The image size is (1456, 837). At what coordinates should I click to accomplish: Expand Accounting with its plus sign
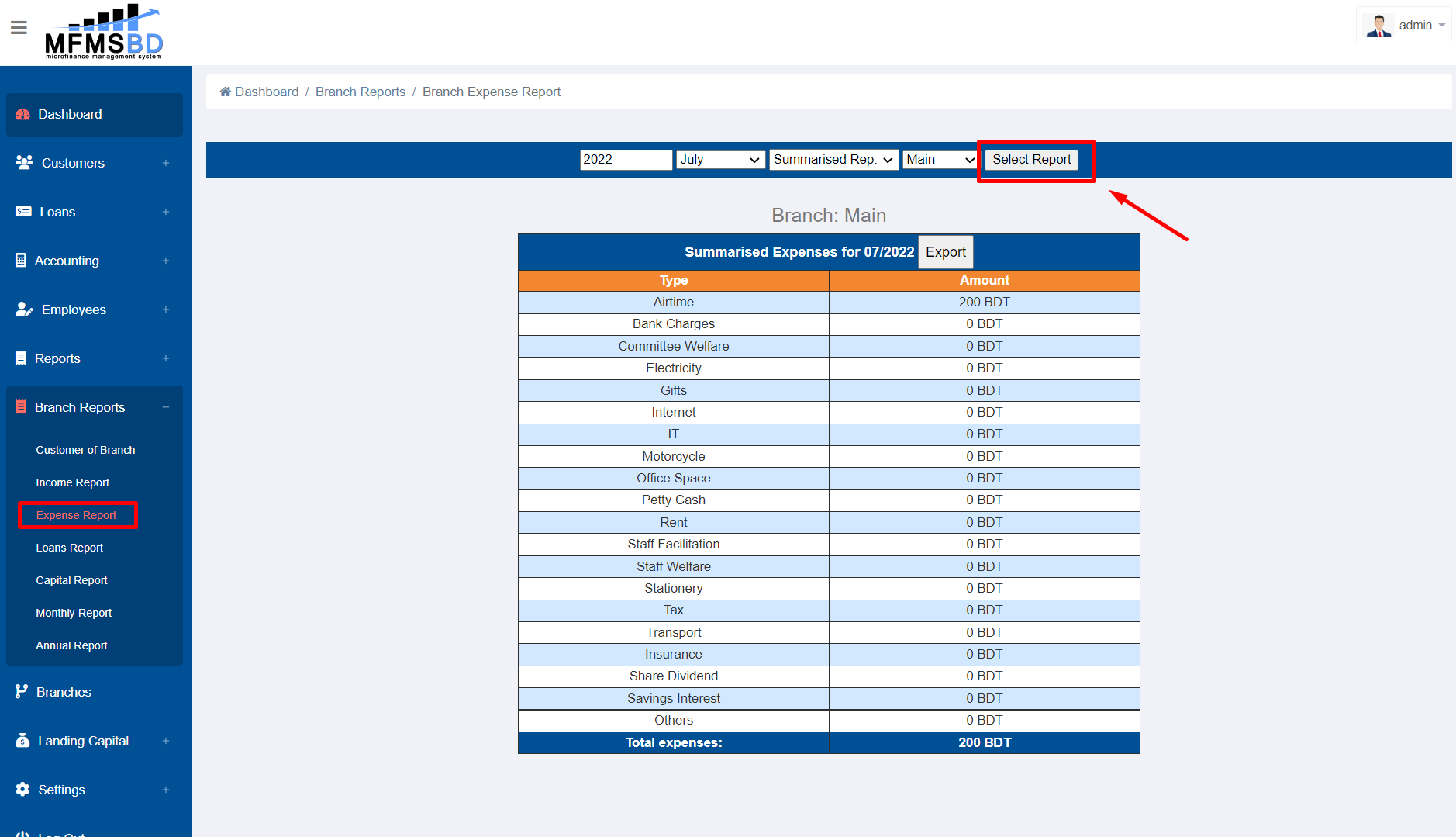pyautogui.click(x=166, y=261)
